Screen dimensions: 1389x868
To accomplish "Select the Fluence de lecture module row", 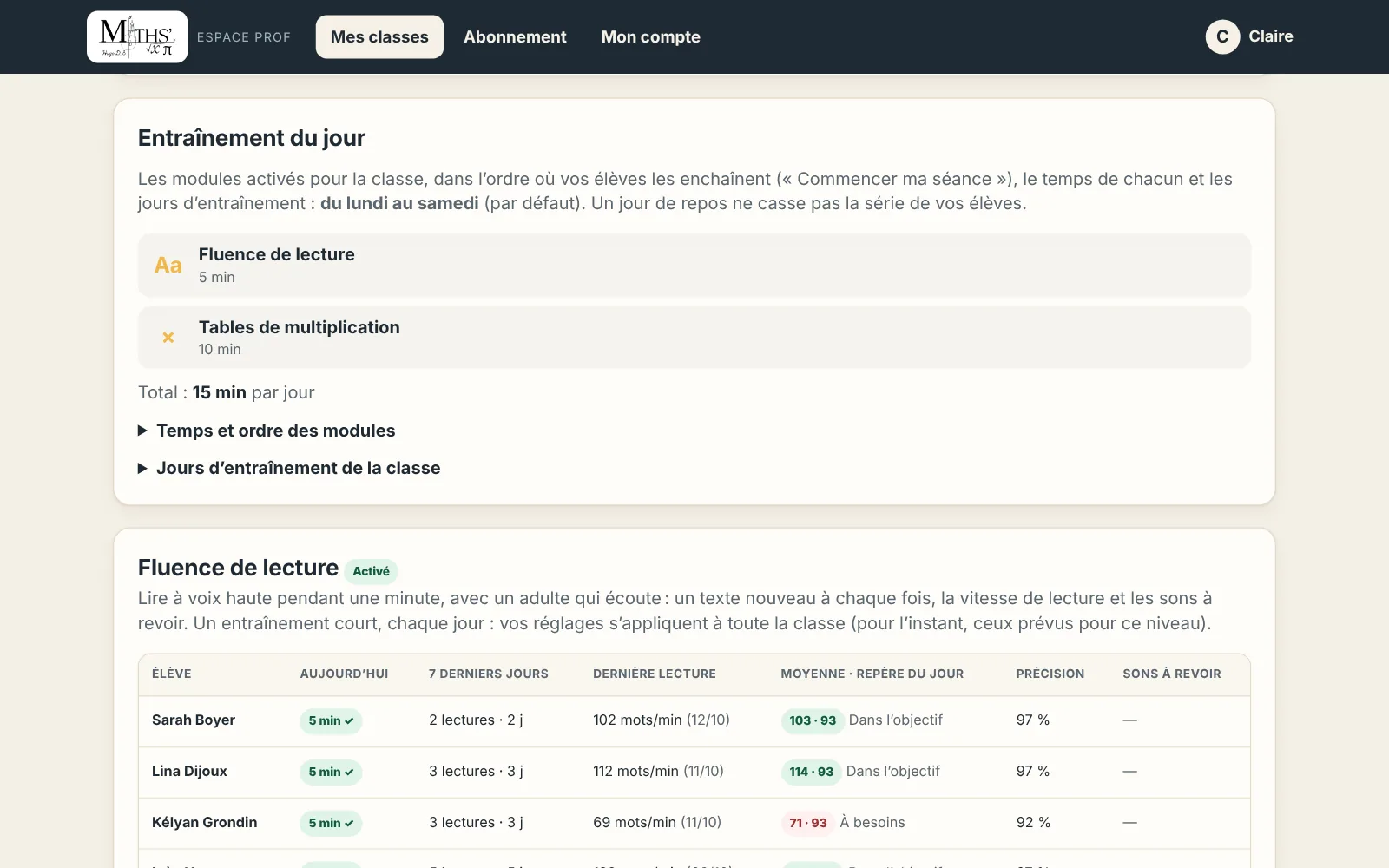I will pyautogui.click(x=694, y=265).
